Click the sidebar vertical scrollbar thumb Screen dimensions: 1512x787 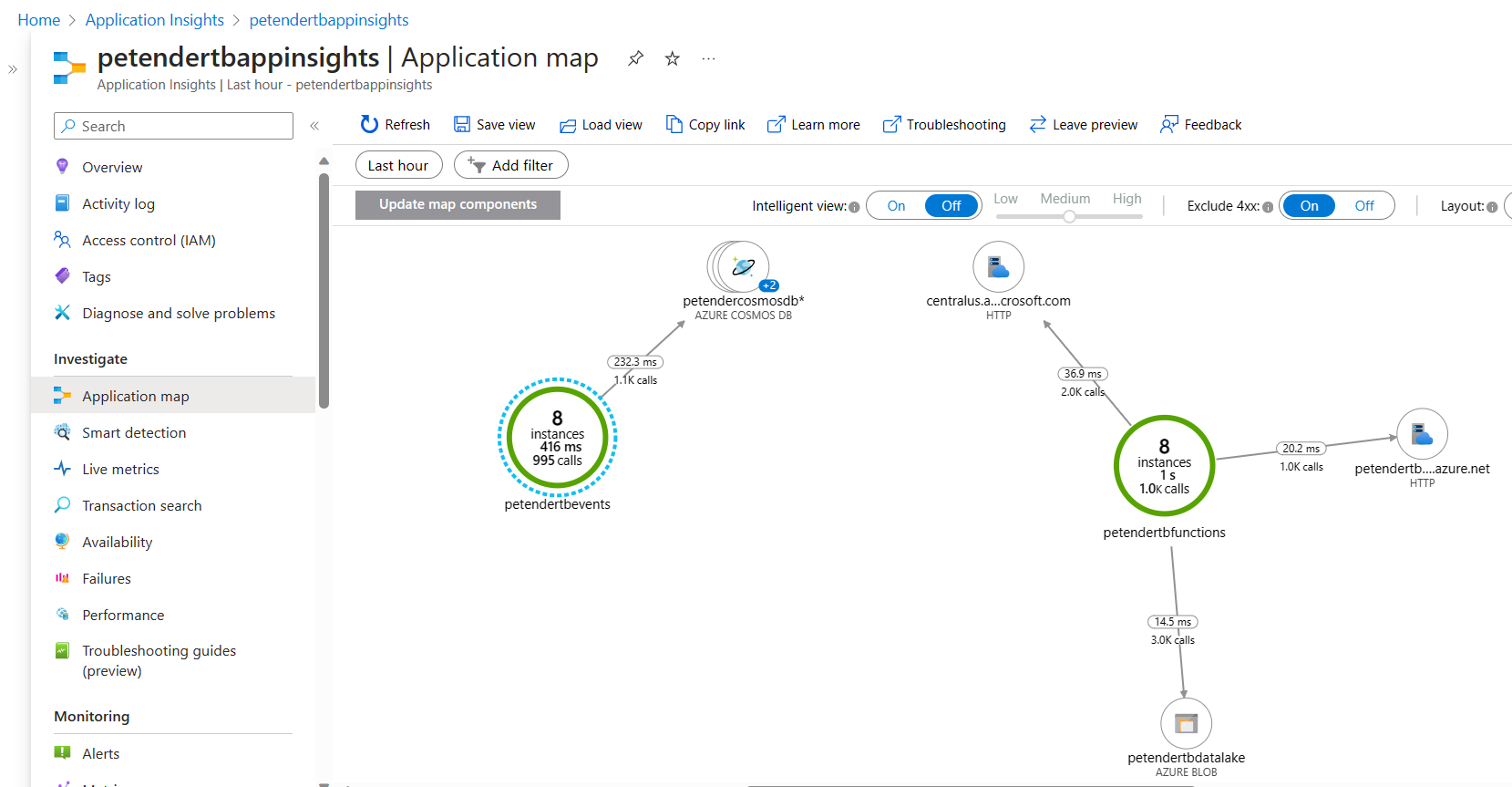(x=324, y=290)
